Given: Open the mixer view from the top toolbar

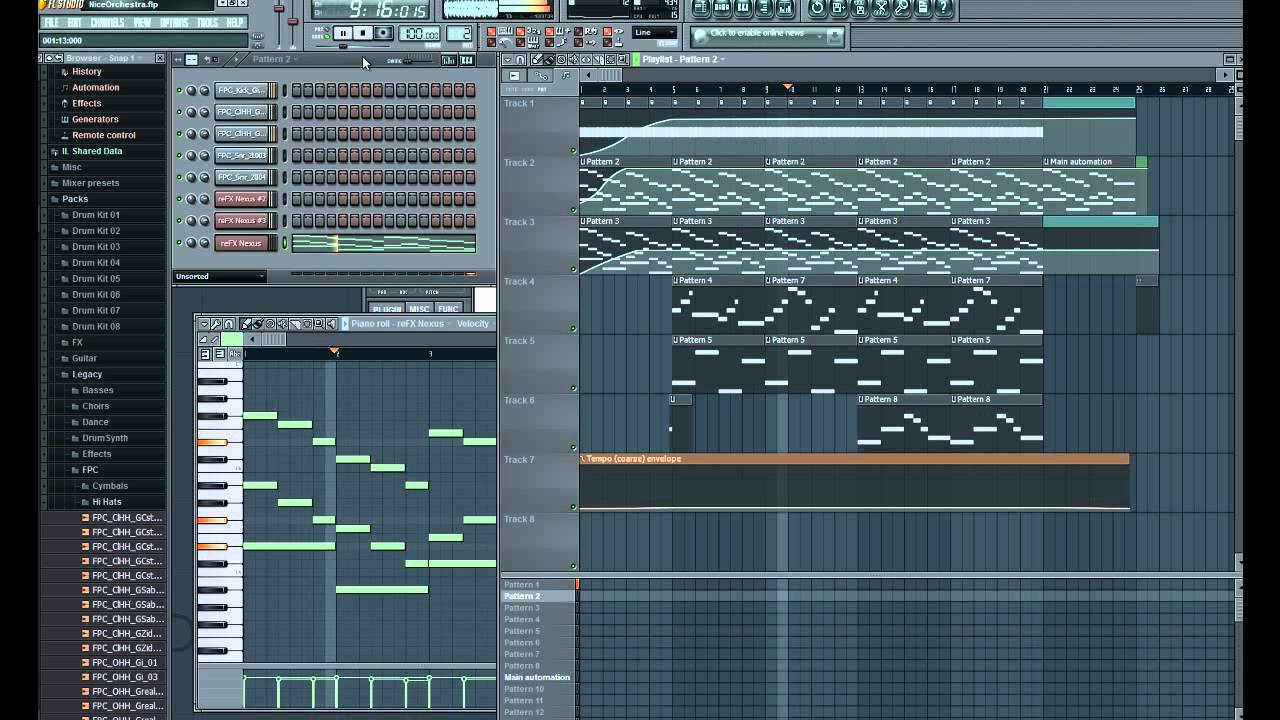Looking at the screenshot, I should click(785, 8).
